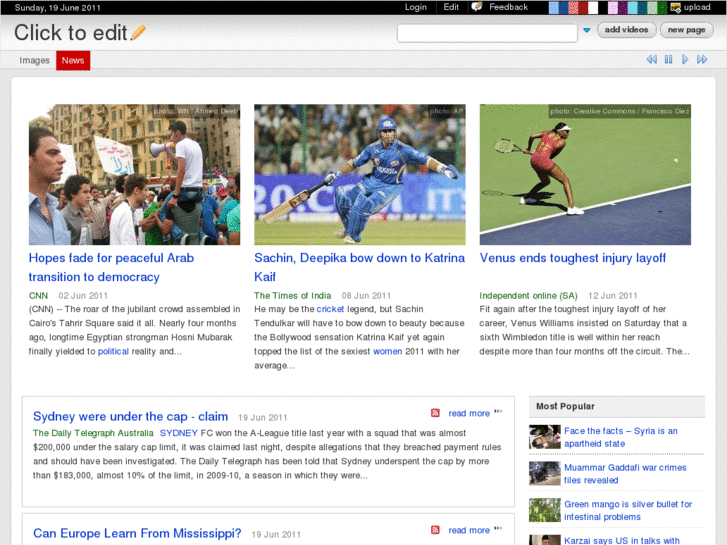Choose the purple theme swatch

623,7
